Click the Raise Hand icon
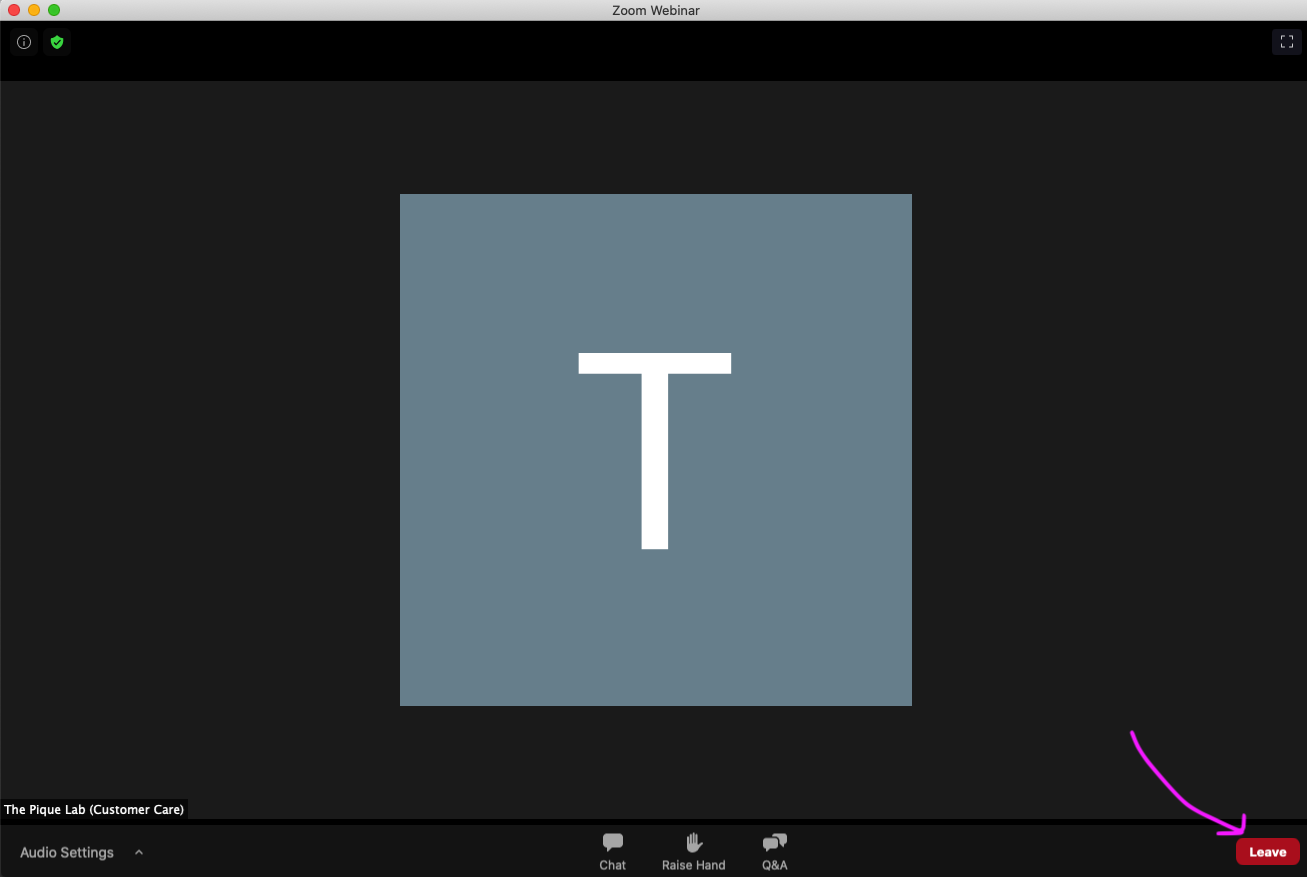The image size is (1307, 877). (693, 842)
